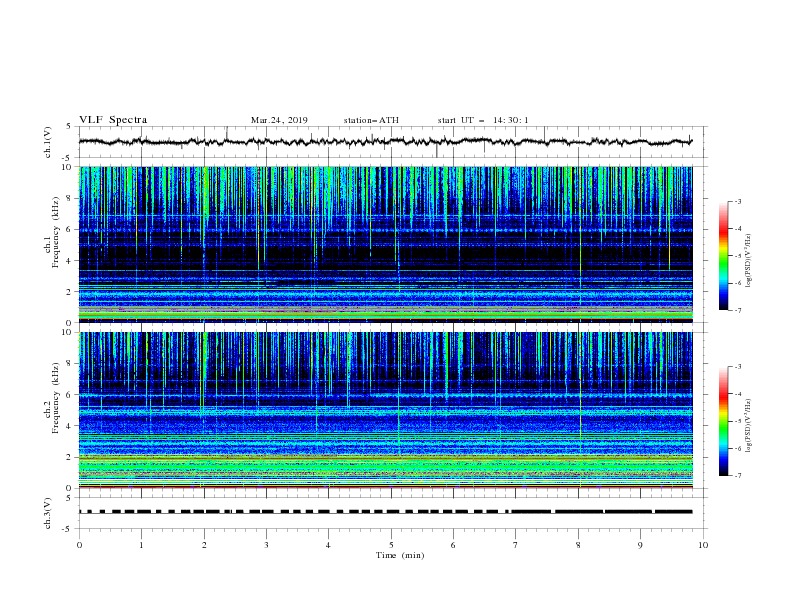Click the date 'Mar.24, 2019'
Screen dimensions: 792x612
click(279, 120)
